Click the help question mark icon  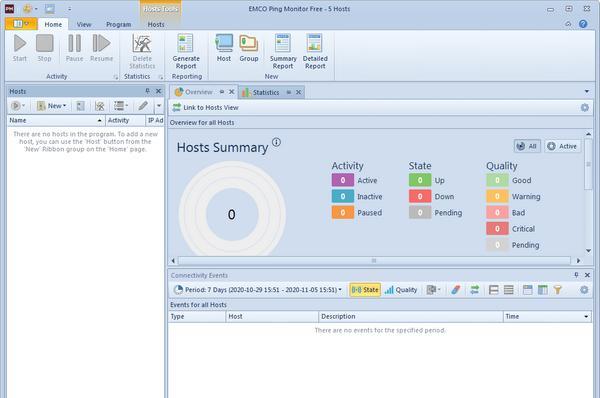(x=583, y=24)
